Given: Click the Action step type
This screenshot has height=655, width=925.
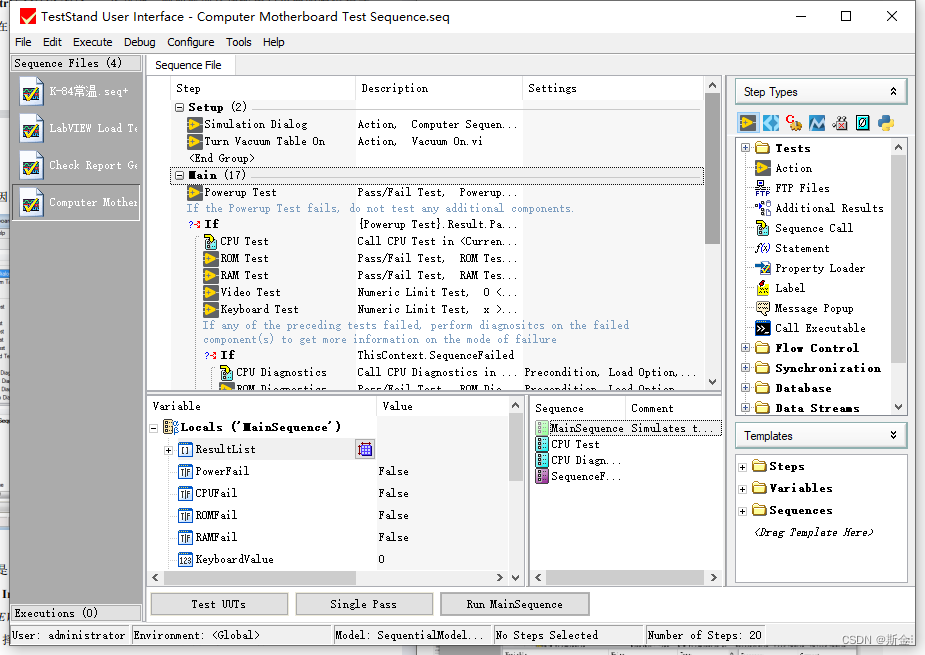Looking at the screenshot, I should coord(793,169).
